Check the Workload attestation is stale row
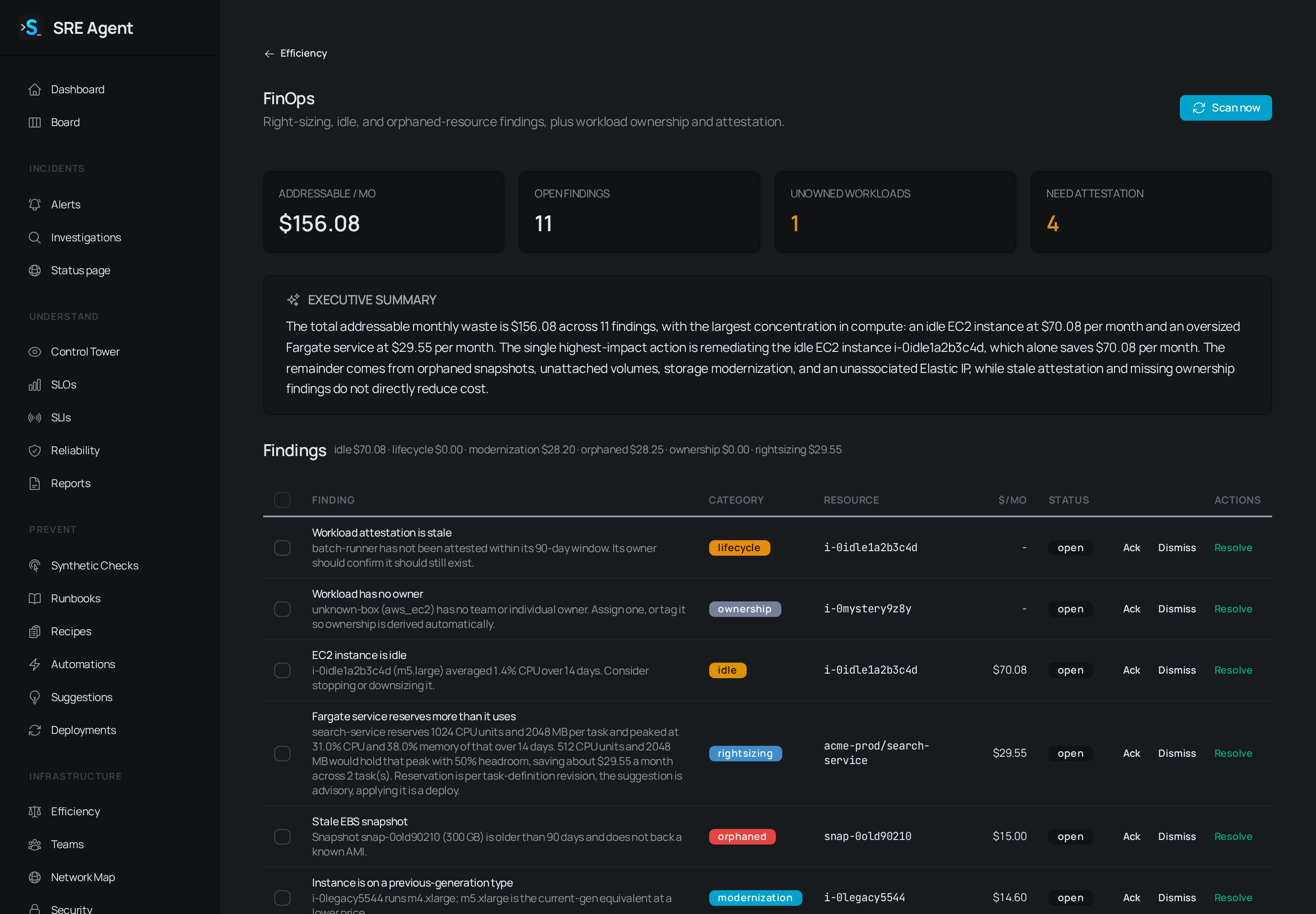Viewport: 1316px width, 914px height. (282, 548)
